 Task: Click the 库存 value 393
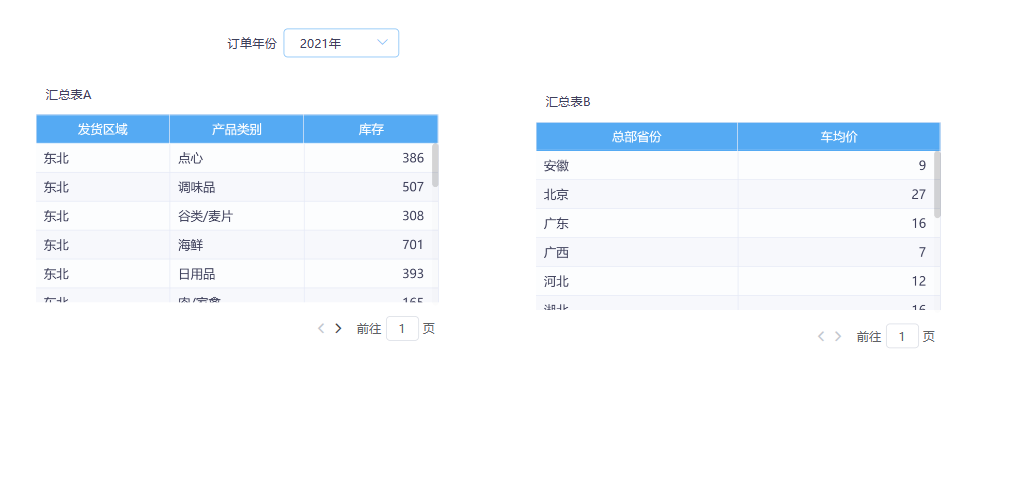tap(413, 274)
